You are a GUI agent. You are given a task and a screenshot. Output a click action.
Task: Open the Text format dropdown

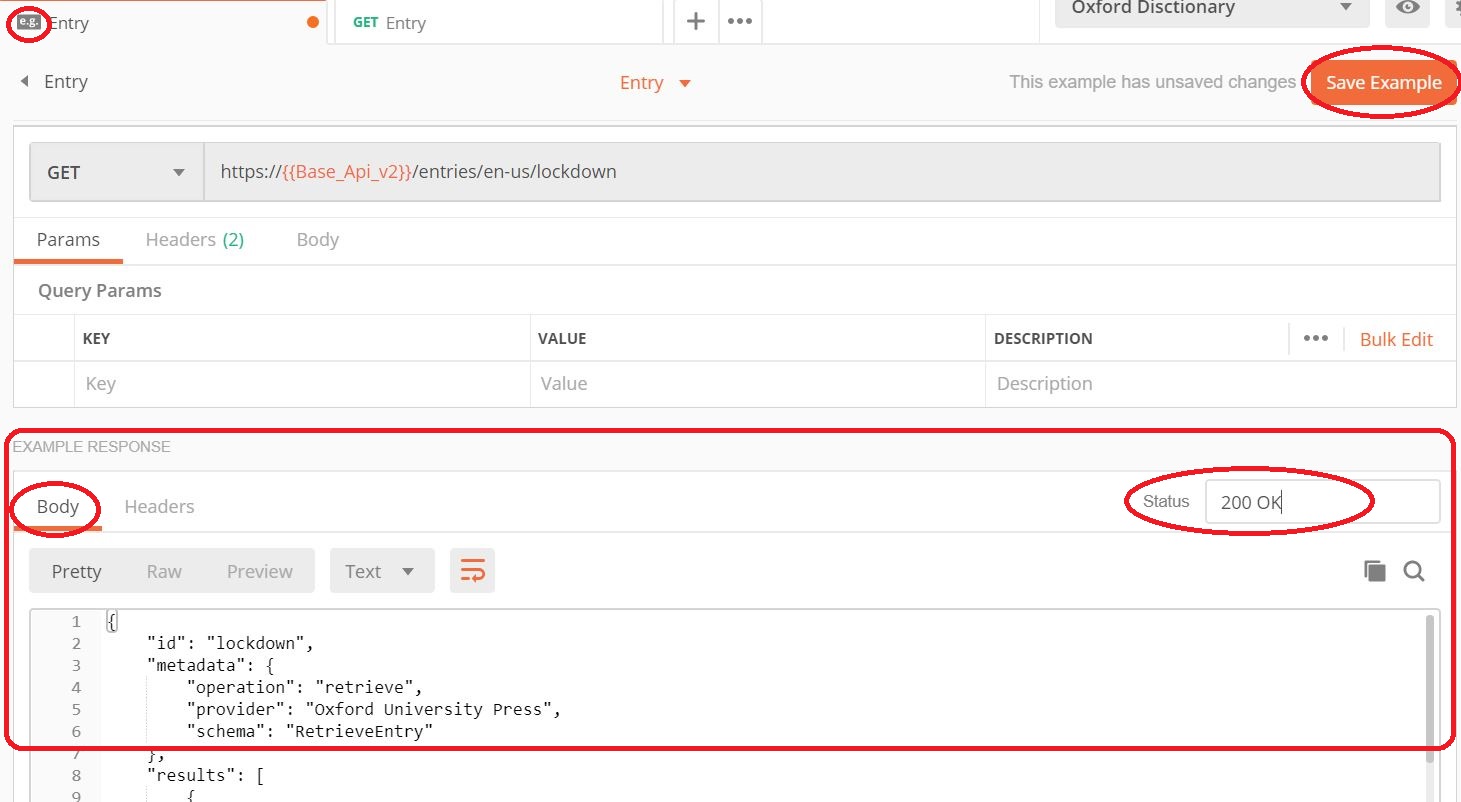coord(381,571)
